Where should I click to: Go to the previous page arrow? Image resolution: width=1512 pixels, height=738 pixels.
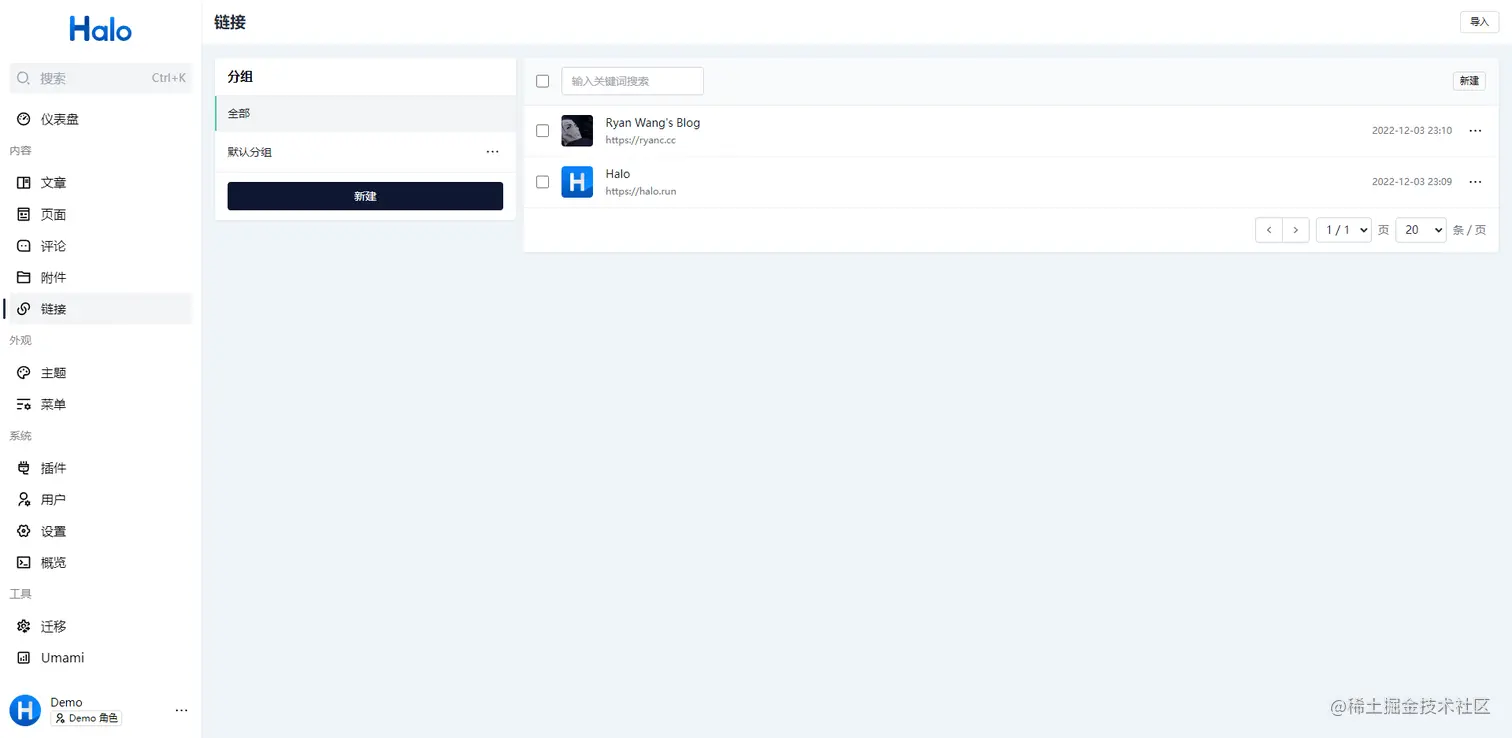1269,230
